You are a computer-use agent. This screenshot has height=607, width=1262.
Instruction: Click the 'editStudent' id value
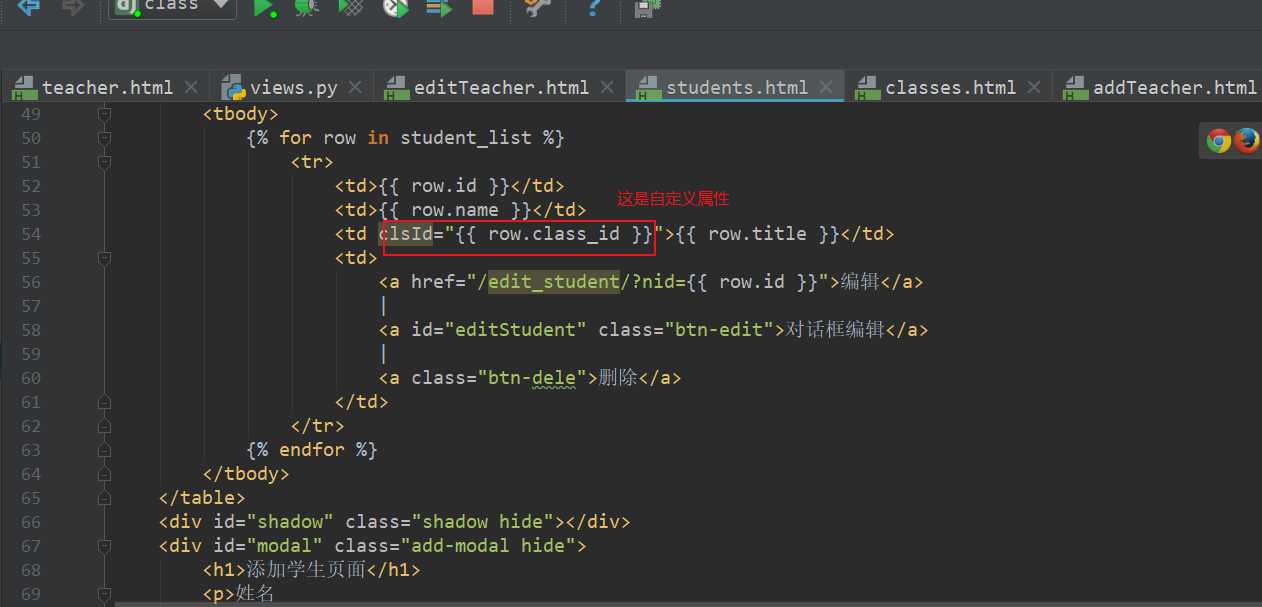[x=515, y=330]
